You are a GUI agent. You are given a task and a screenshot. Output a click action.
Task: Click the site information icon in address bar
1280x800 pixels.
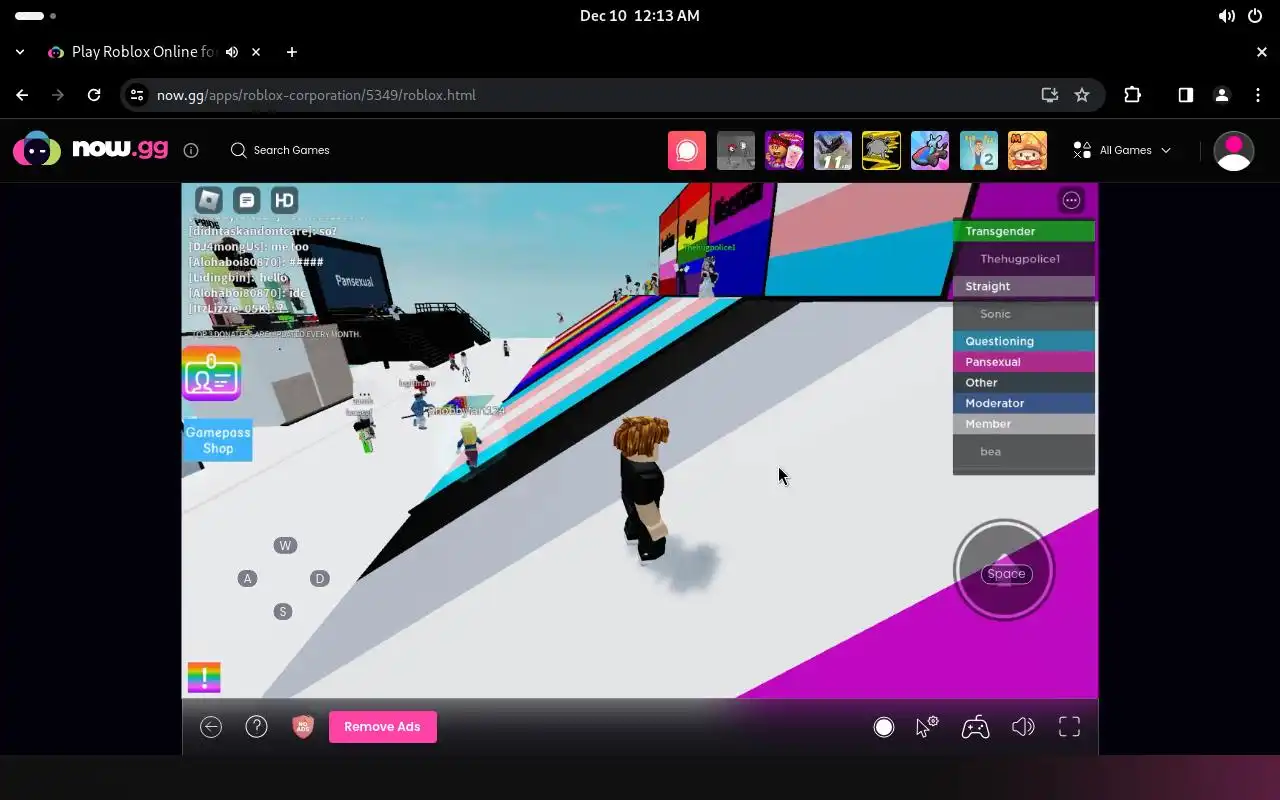pos(138,95)
